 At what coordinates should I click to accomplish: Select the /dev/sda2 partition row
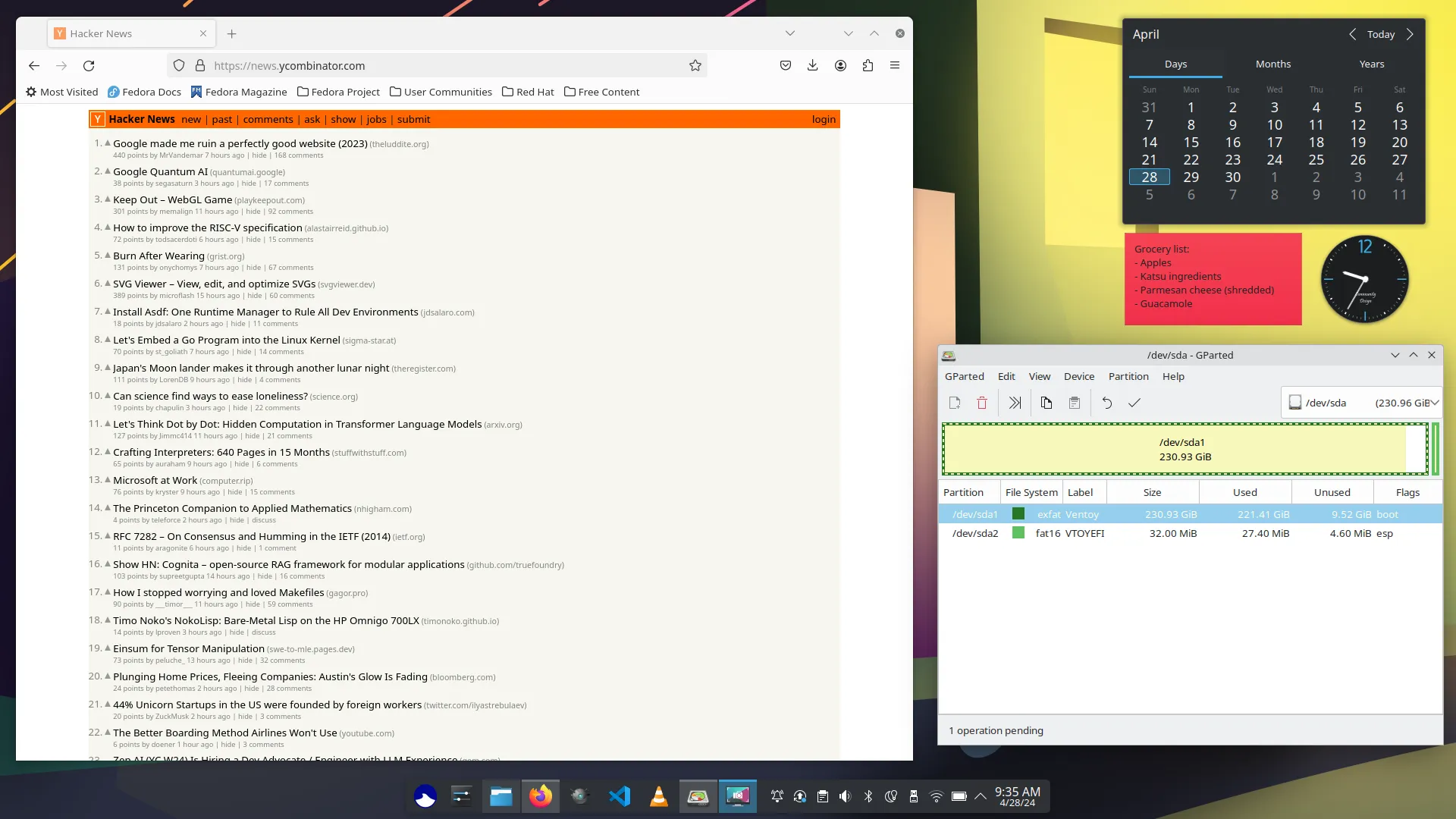(x=1191, y=534)
